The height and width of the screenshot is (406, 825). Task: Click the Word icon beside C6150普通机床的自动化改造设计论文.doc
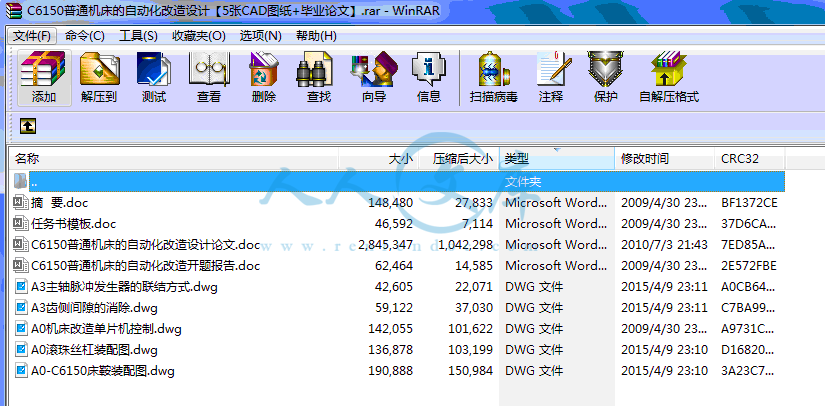coord(20,244)
